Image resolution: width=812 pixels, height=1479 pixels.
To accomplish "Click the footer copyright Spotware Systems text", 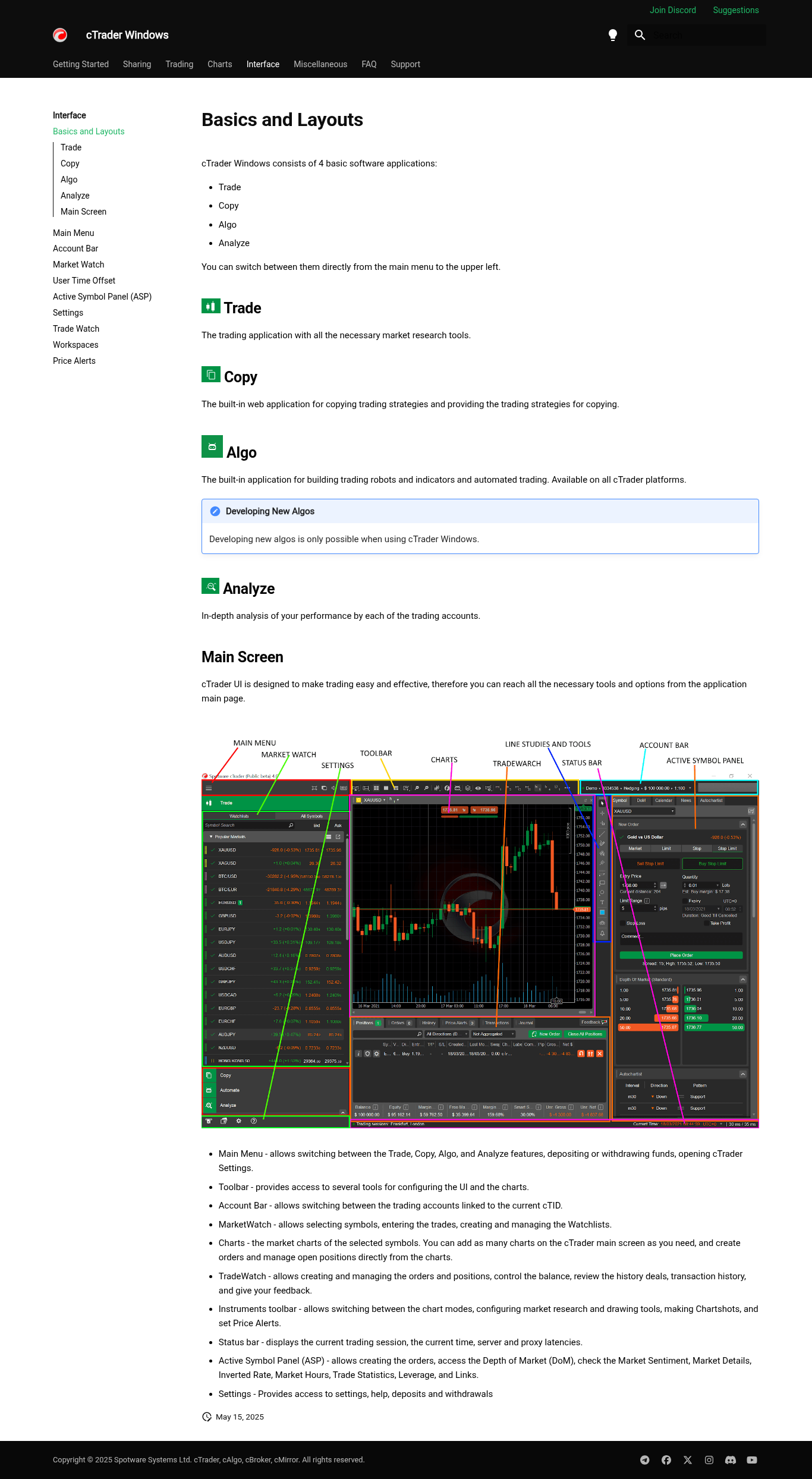I will point(209,1460).
